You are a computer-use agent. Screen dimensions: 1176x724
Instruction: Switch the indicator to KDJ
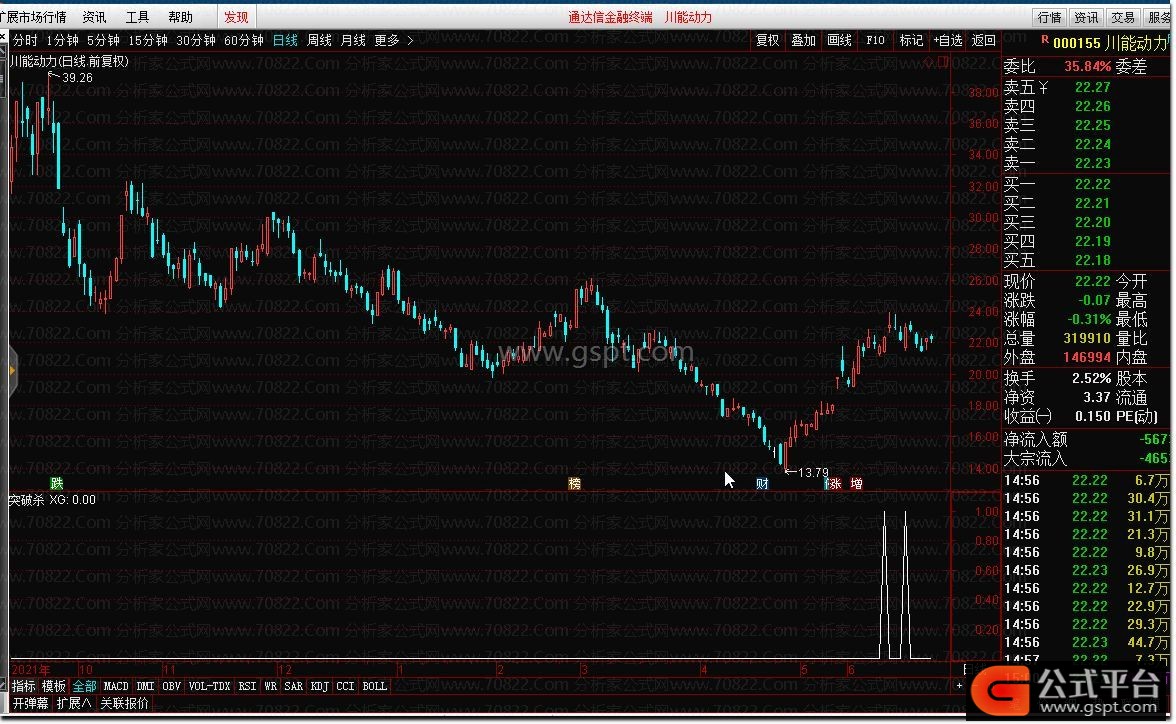(320, 686)
